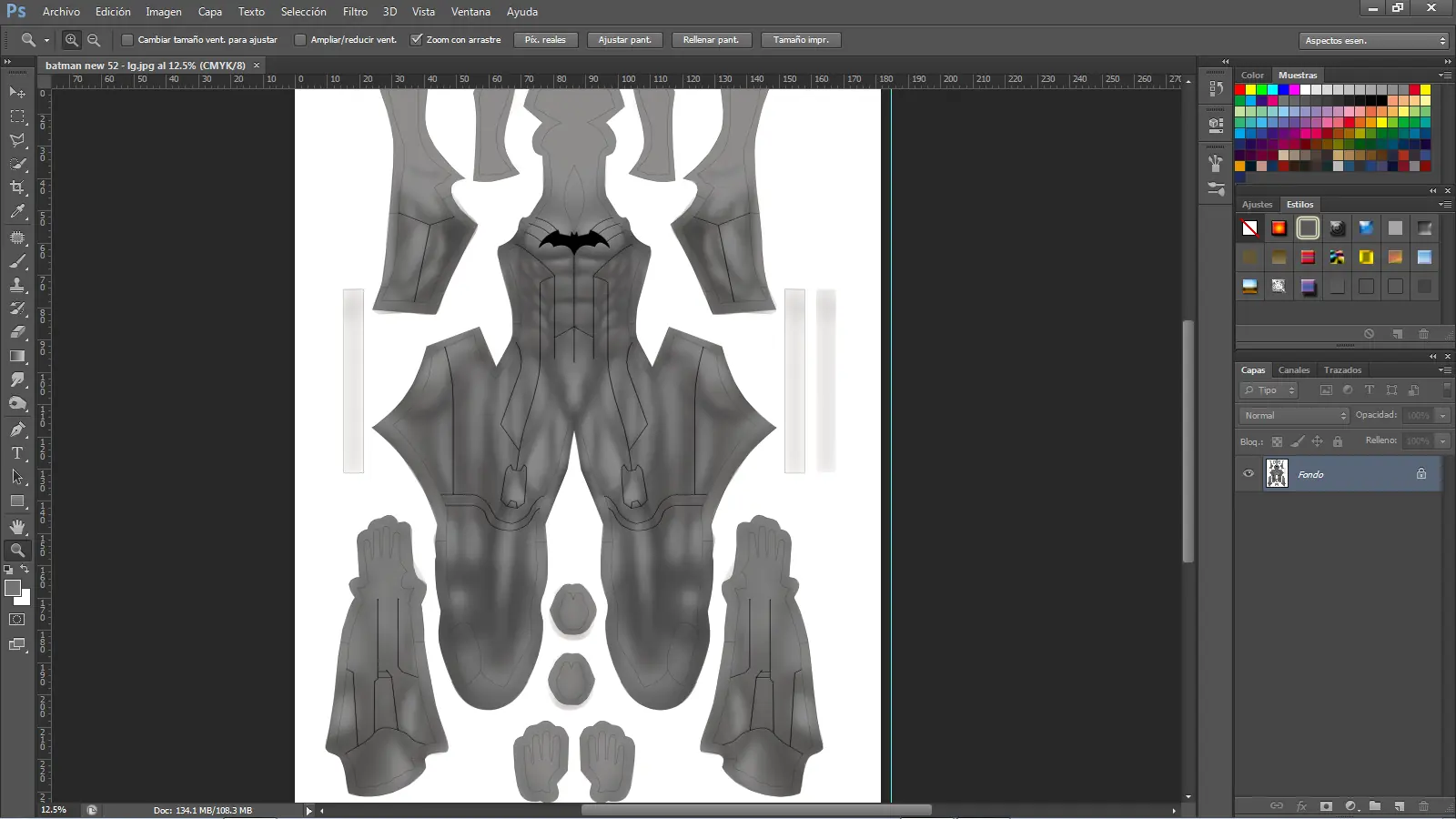Image resolution: width=1456 pixels, height=819 pixels.
Task: Select the Brush tool
Action: coord(17,261)
